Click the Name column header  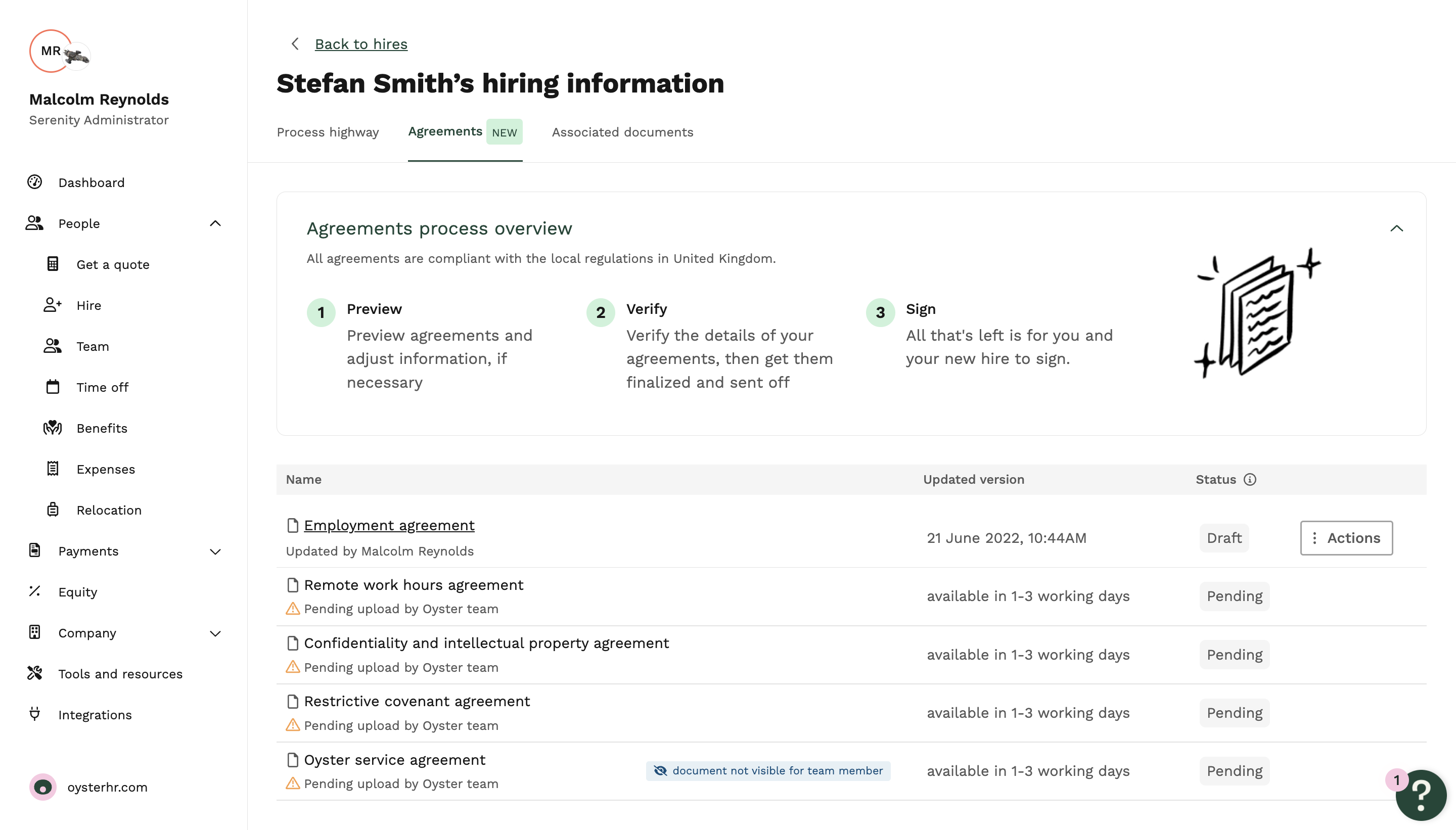tap(303, 479)
